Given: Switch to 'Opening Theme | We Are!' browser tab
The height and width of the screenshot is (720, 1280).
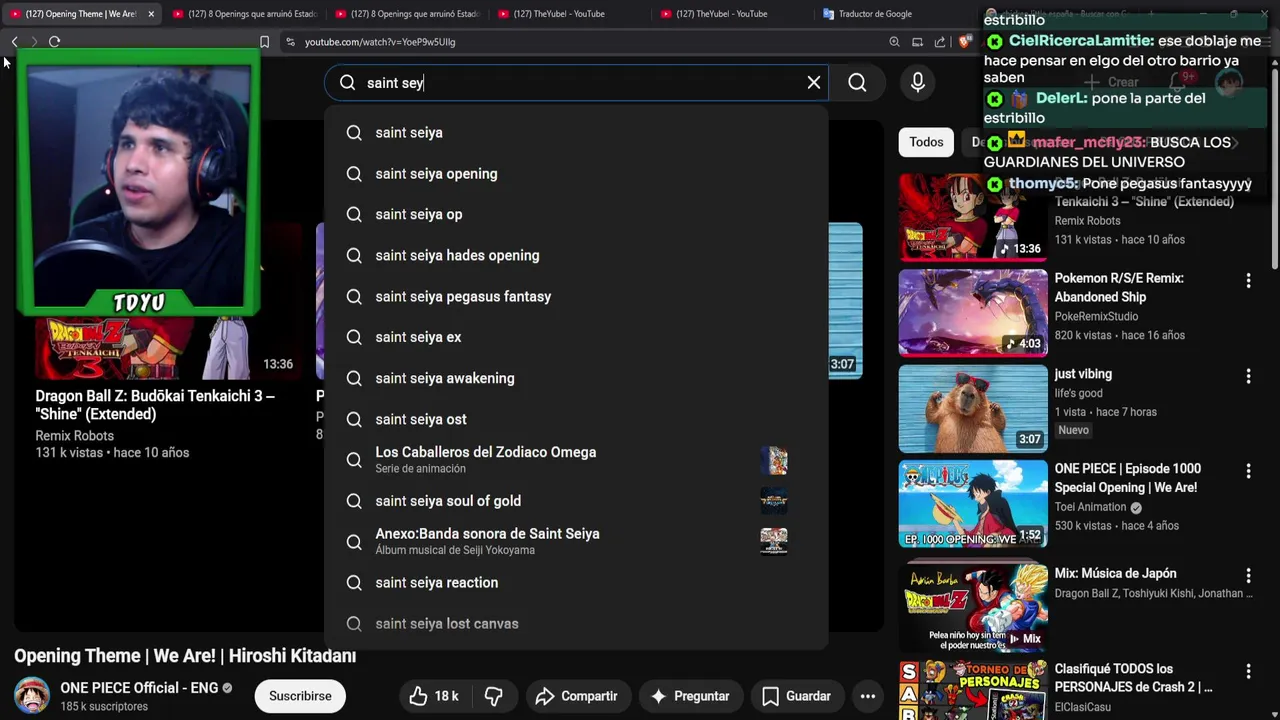Looking at the screenshot, I should 80,14.
